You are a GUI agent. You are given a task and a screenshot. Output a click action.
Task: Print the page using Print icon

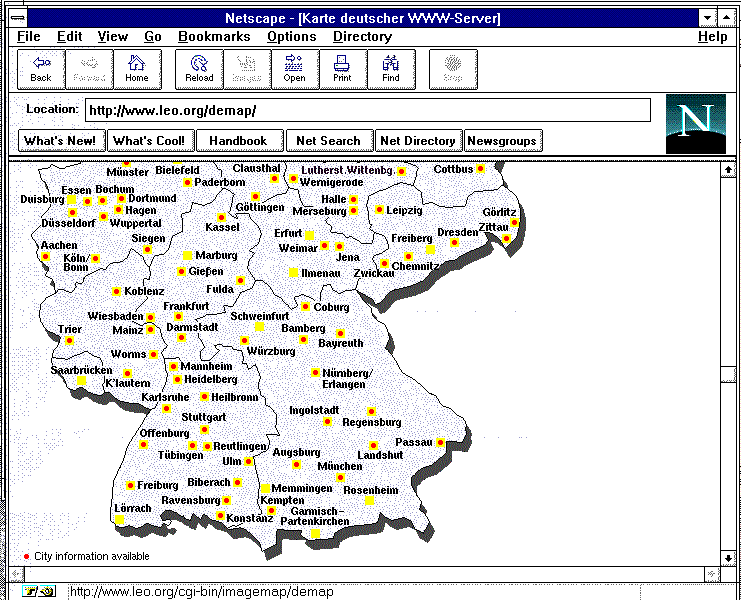343,69
